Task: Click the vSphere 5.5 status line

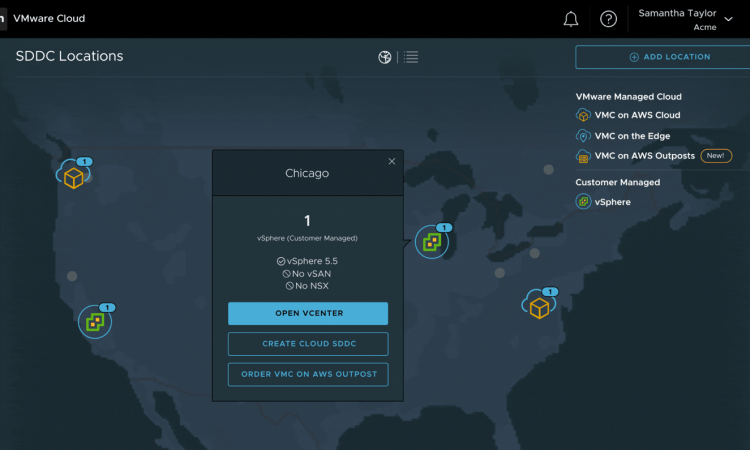Action: pyautogui.click(x=307, y=261)
